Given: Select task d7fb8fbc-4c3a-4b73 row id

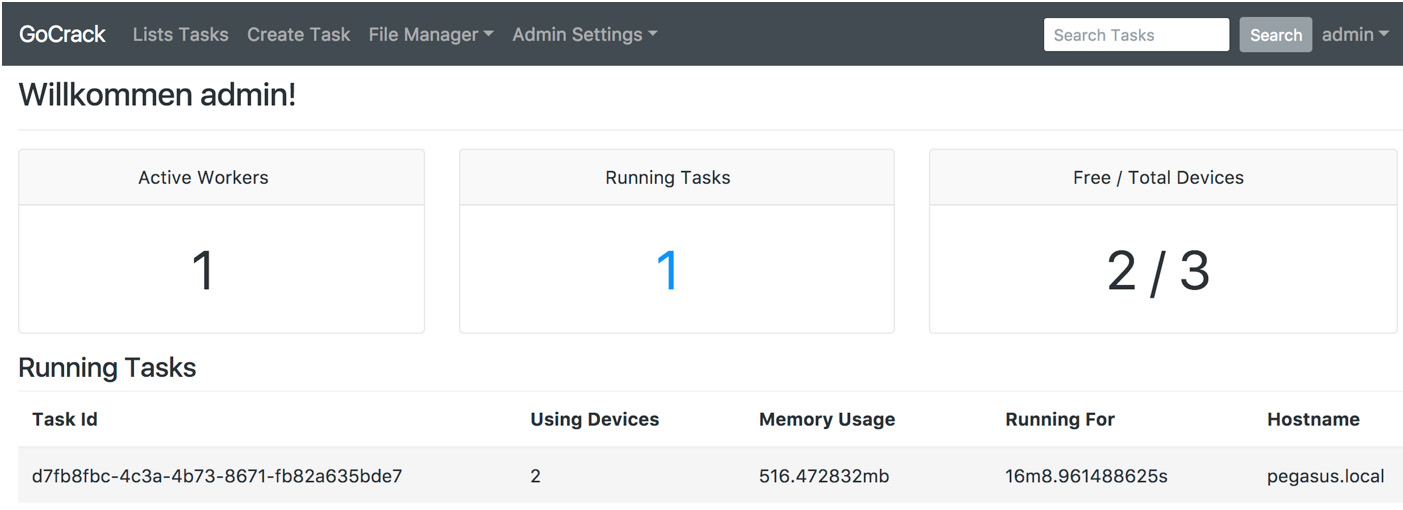Looking at the screenshot, I should 217,476.
